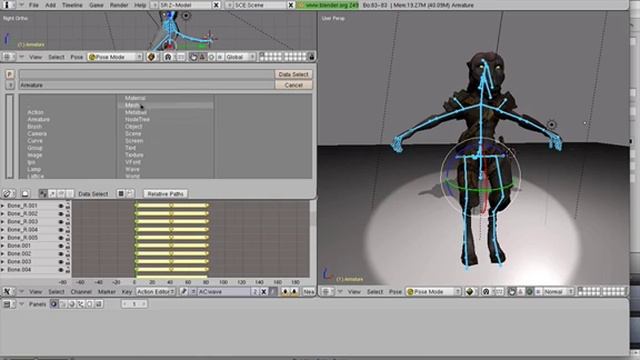Open the Timeline menu

tap(72, 5)
